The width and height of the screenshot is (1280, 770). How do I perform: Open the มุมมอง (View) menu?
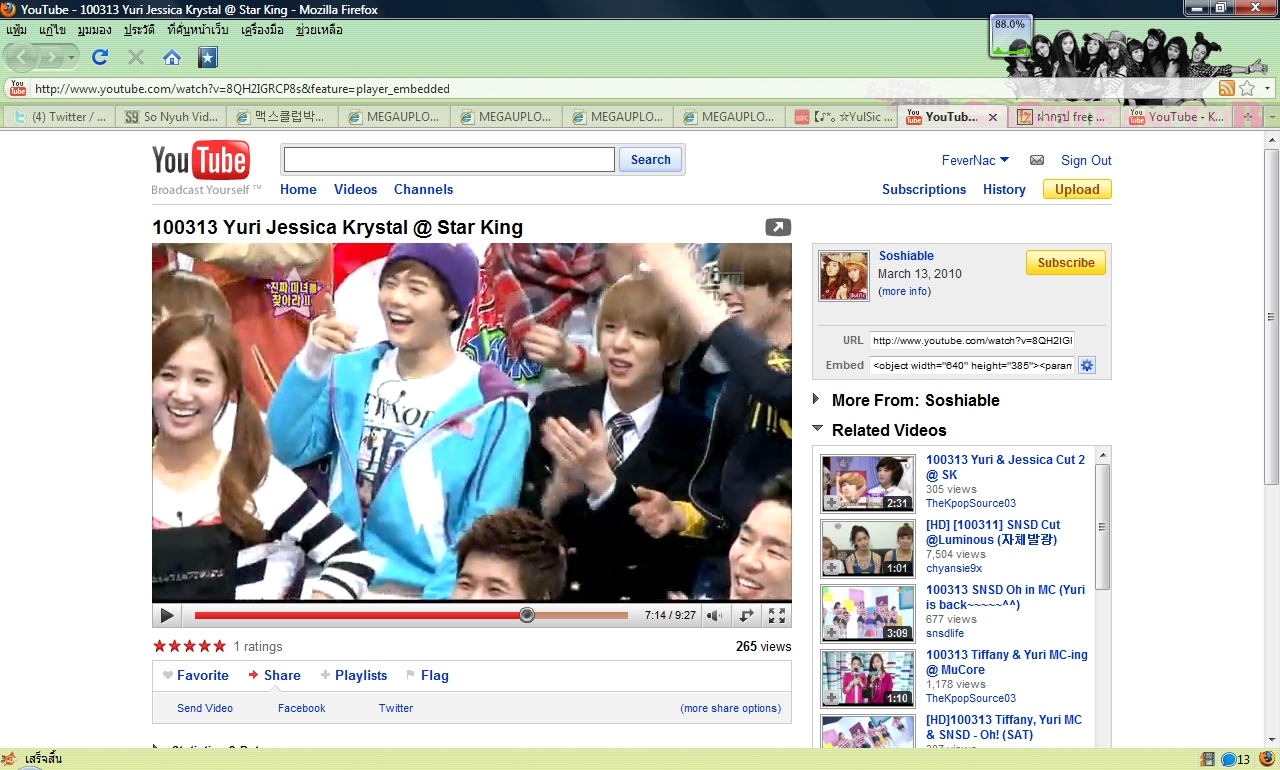point(94,30)
